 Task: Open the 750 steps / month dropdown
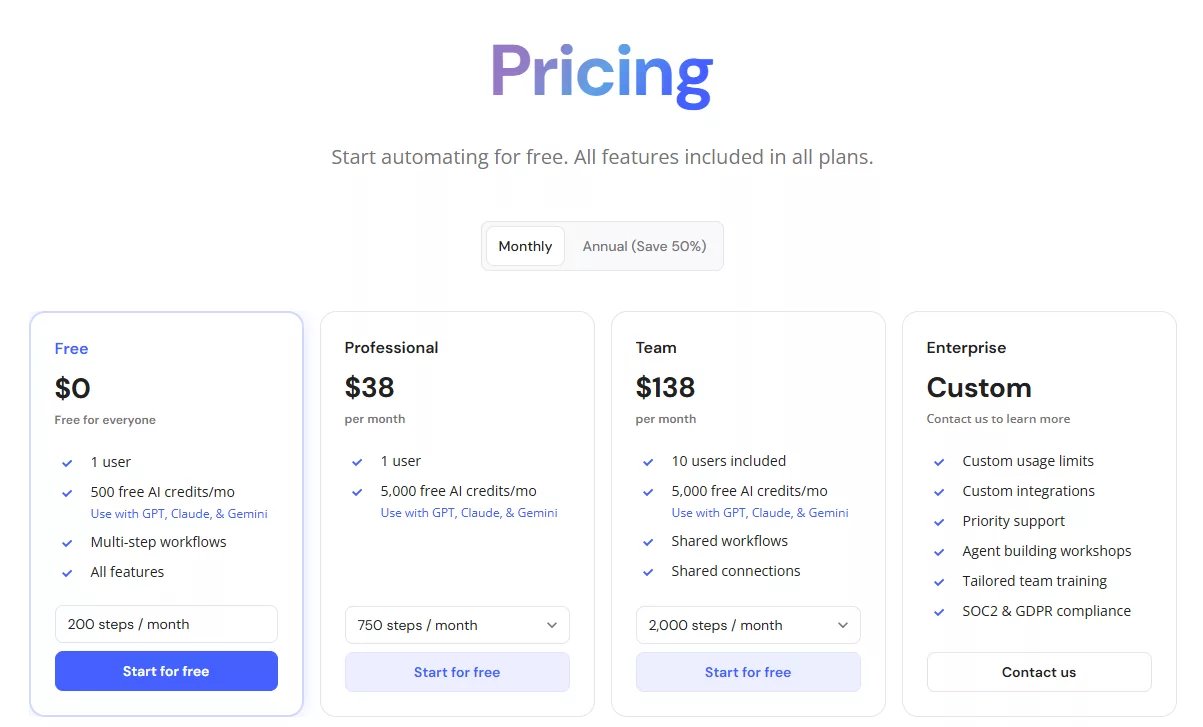(x=457, y=625)
